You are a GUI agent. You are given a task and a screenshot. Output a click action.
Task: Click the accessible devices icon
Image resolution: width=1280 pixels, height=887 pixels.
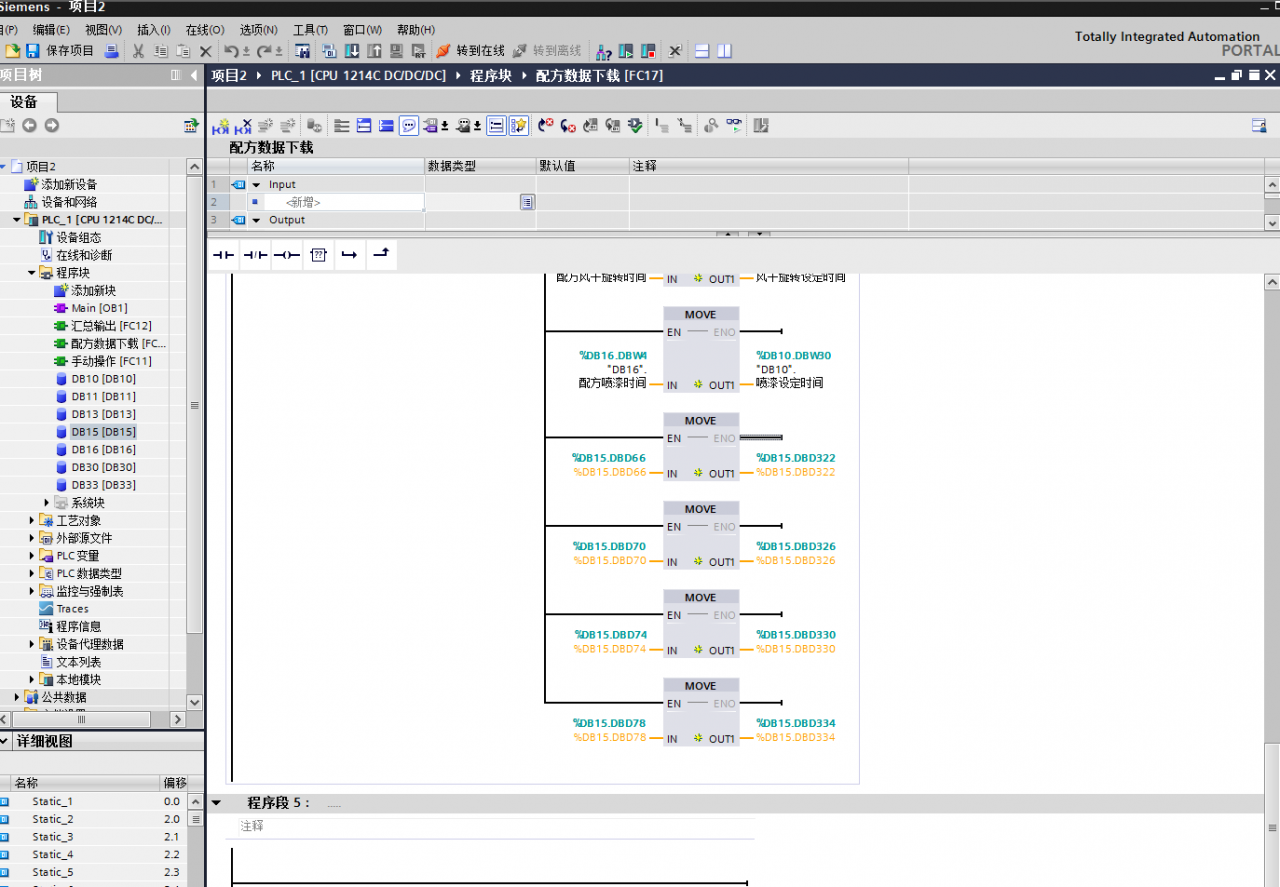[x=604, y=51]
